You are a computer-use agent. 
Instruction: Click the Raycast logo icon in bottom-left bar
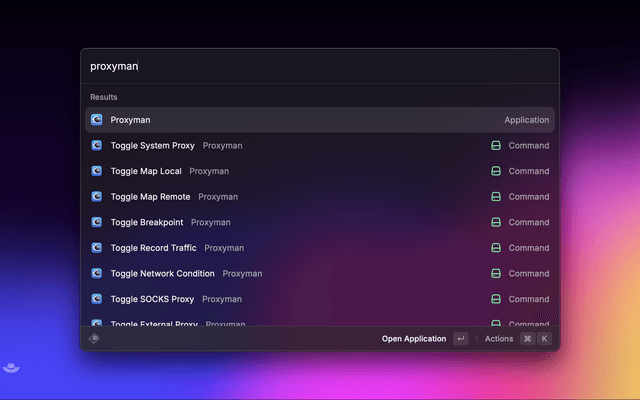coord(95,339)
